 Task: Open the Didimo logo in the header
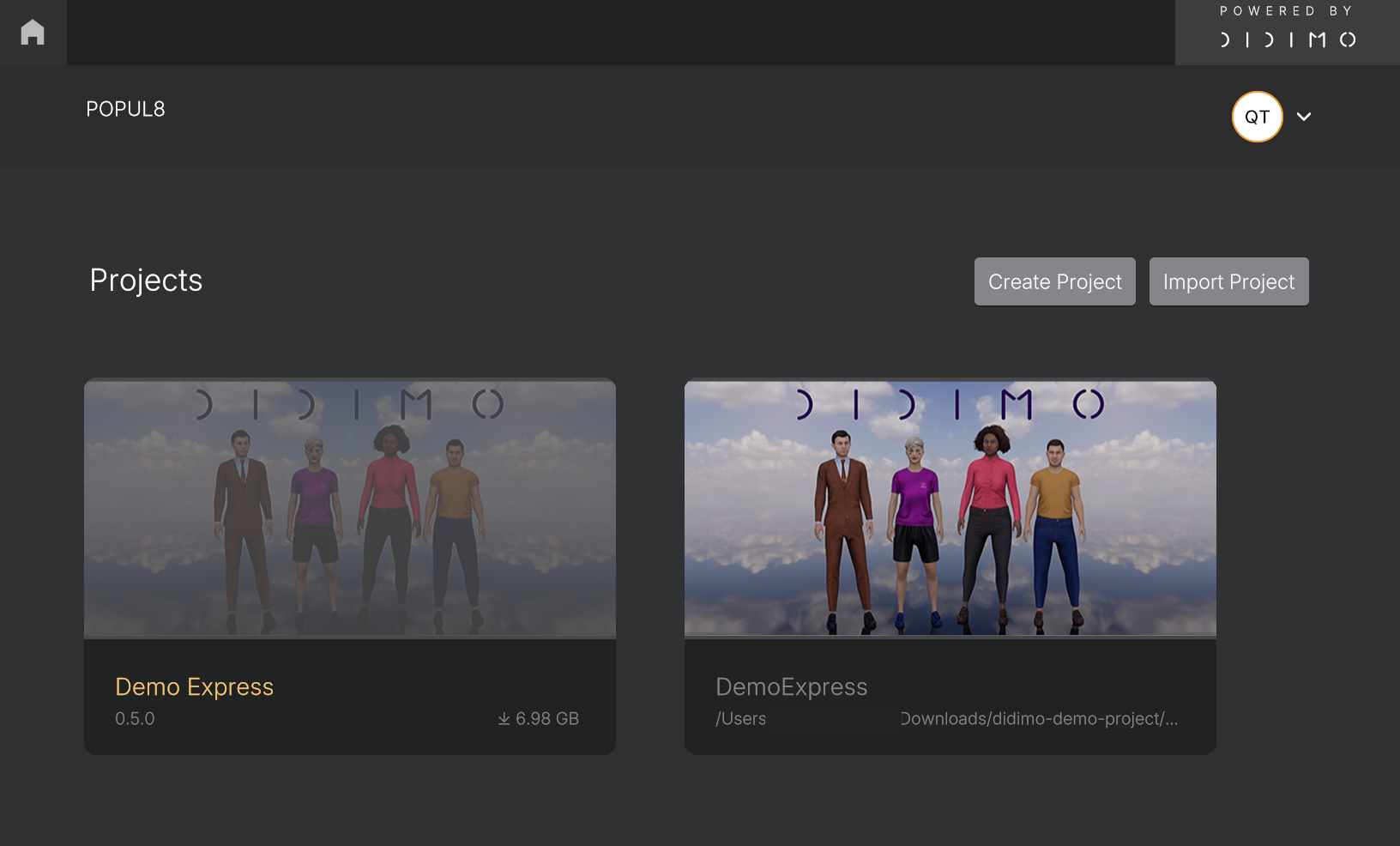(1288, 39)
